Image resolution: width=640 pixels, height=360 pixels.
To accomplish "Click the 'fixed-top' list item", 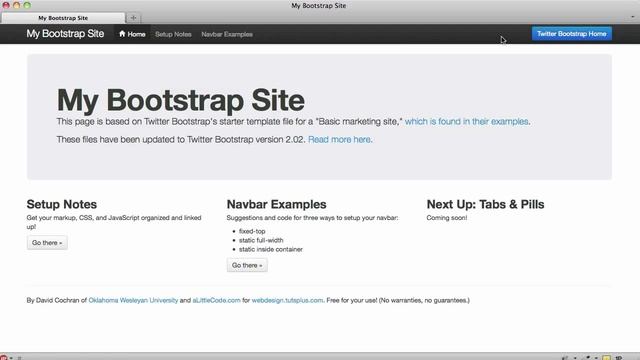I will click(252, 231).
